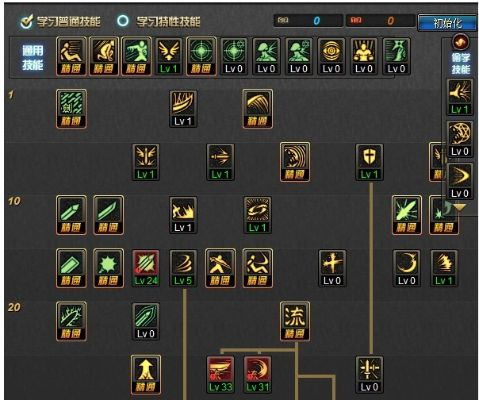Toggle the 学习普通技能 checkbox

point(26,22)
